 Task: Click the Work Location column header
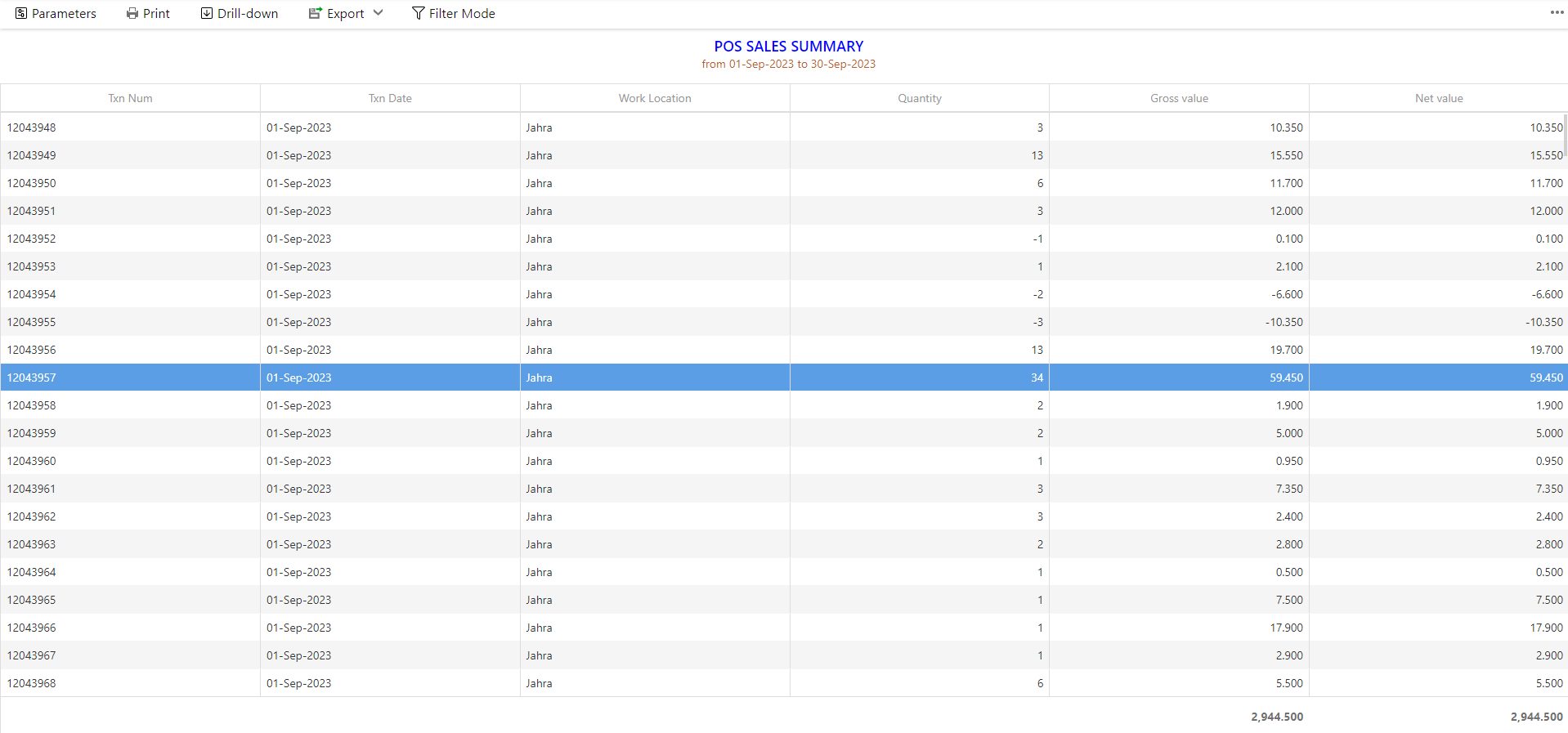point(654,98)
